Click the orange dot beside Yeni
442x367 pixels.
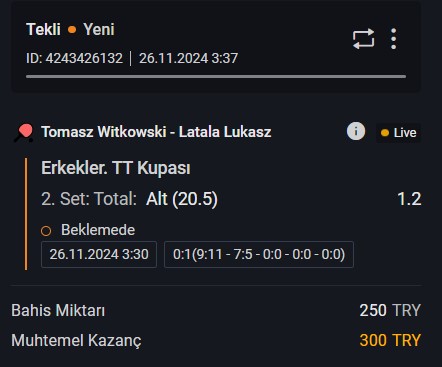pyautogui.click(x=72, y=30)
